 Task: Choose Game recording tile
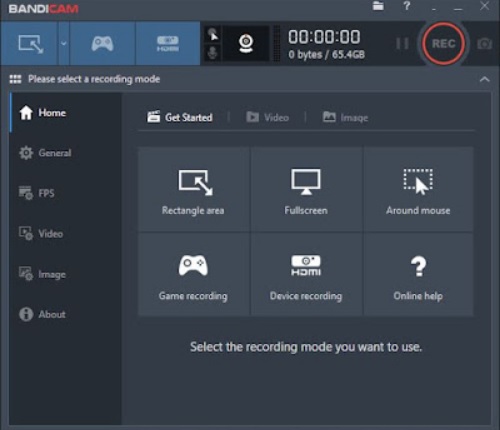tap(193, 274)
